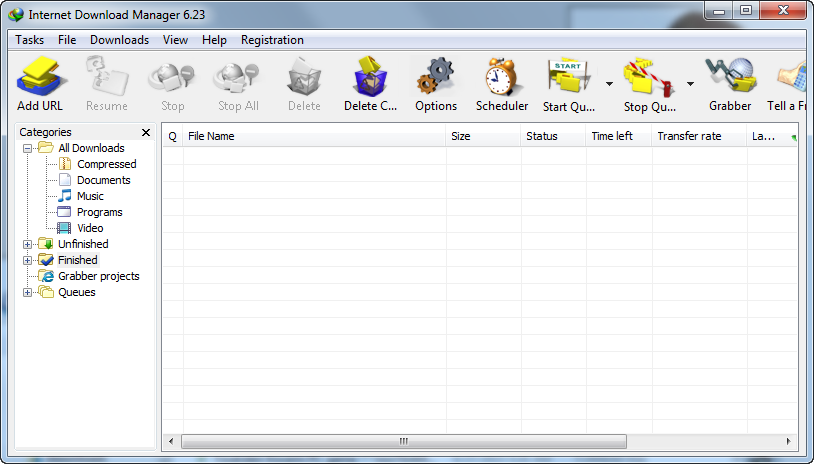Click the IDM title bar app icon

coord(16,14)
